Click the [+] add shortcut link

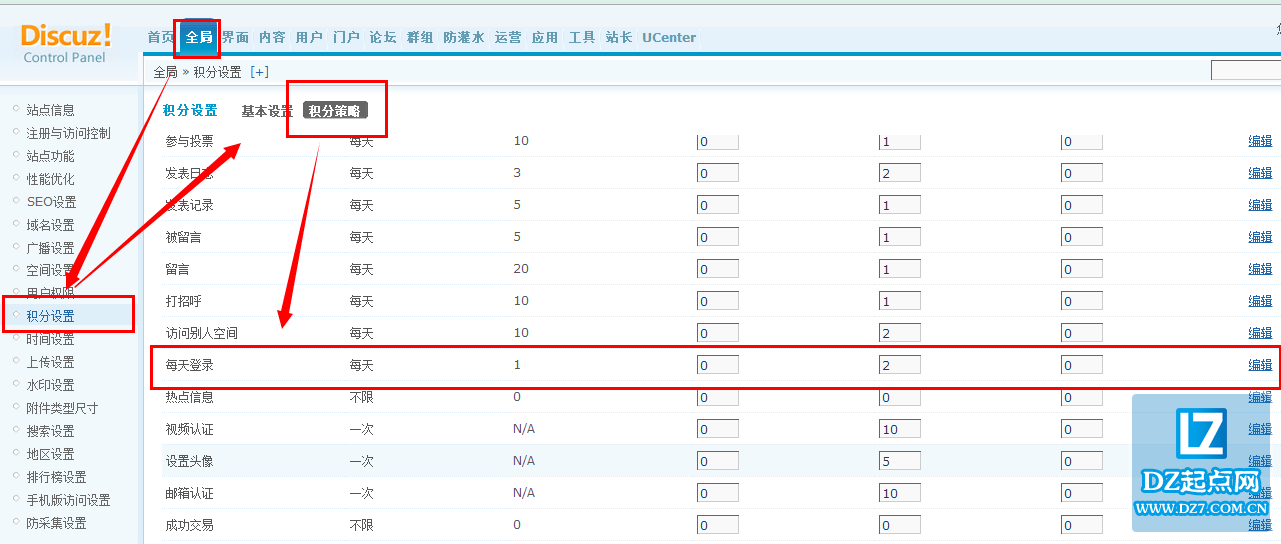(259, 72)
